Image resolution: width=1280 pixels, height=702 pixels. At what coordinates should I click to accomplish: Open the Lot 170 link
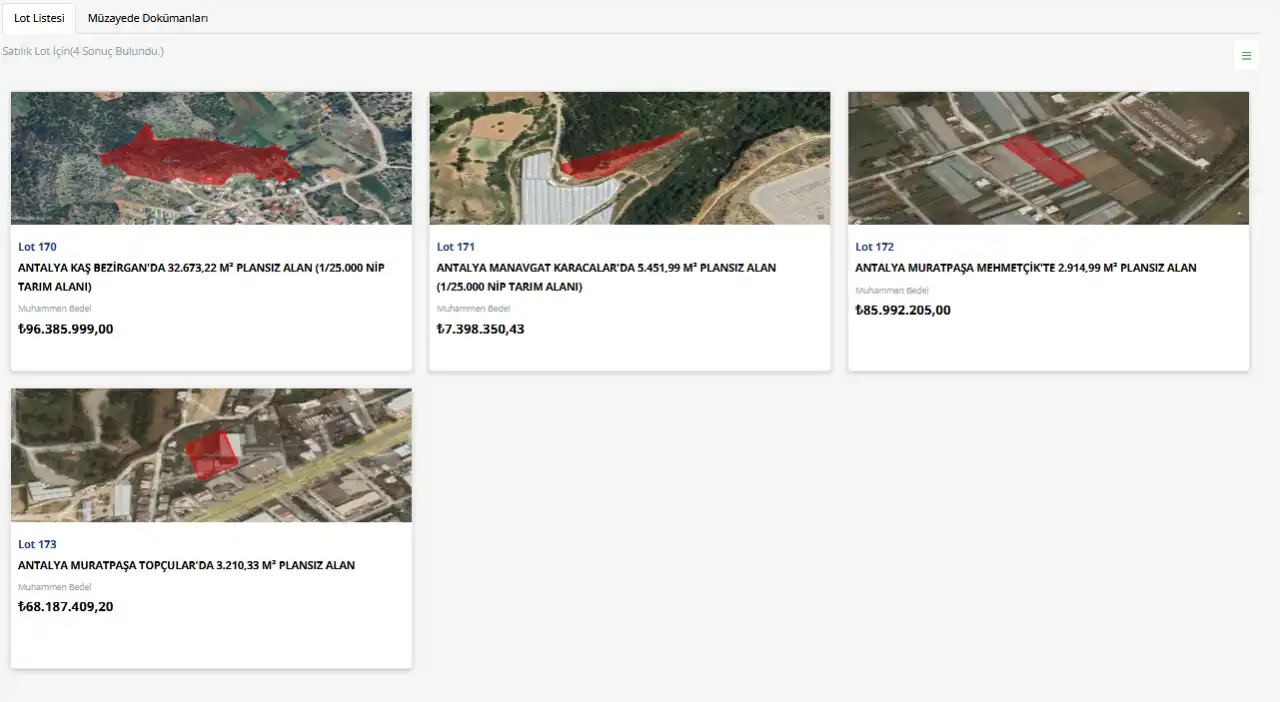click(x=37, y=246)
